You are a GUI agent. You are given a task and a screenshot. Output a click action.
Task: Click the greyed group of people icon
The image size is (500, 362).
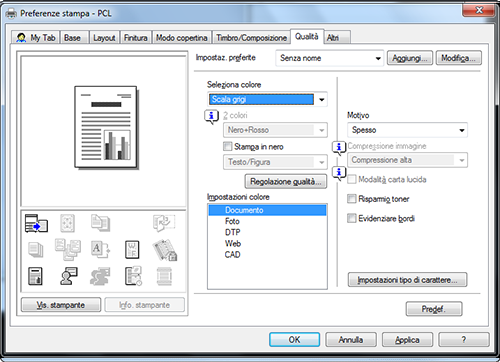tap(100, 276)
